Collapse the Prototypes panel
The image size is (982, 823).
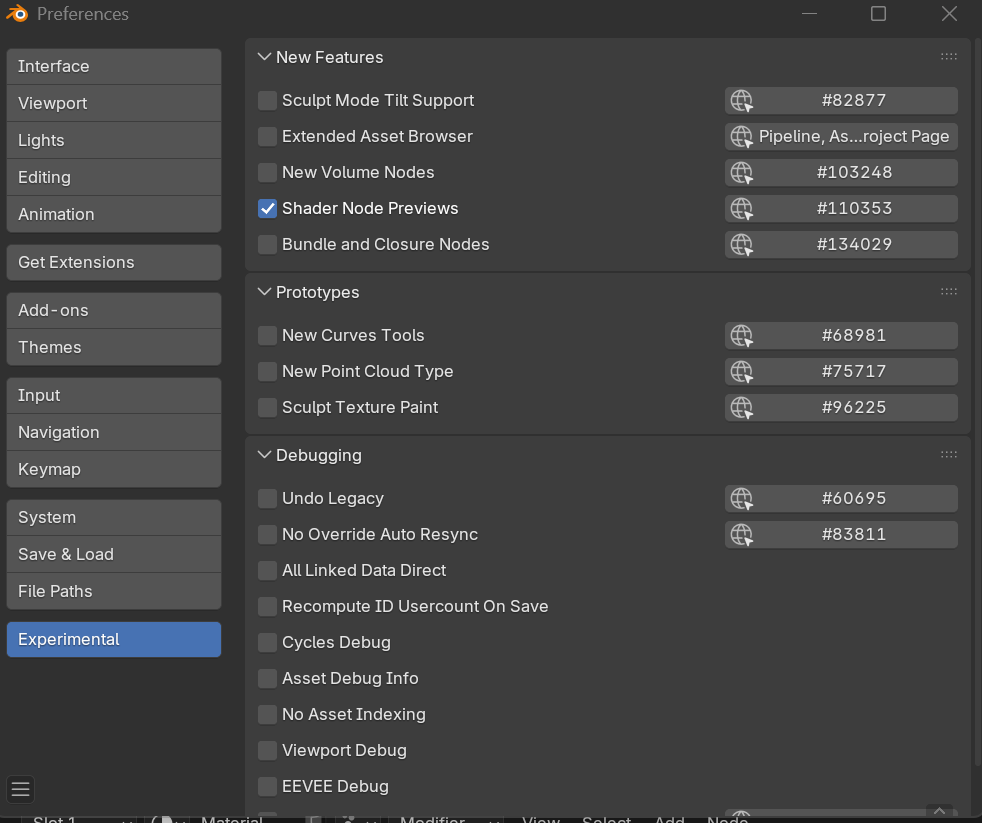coord(264,292)
